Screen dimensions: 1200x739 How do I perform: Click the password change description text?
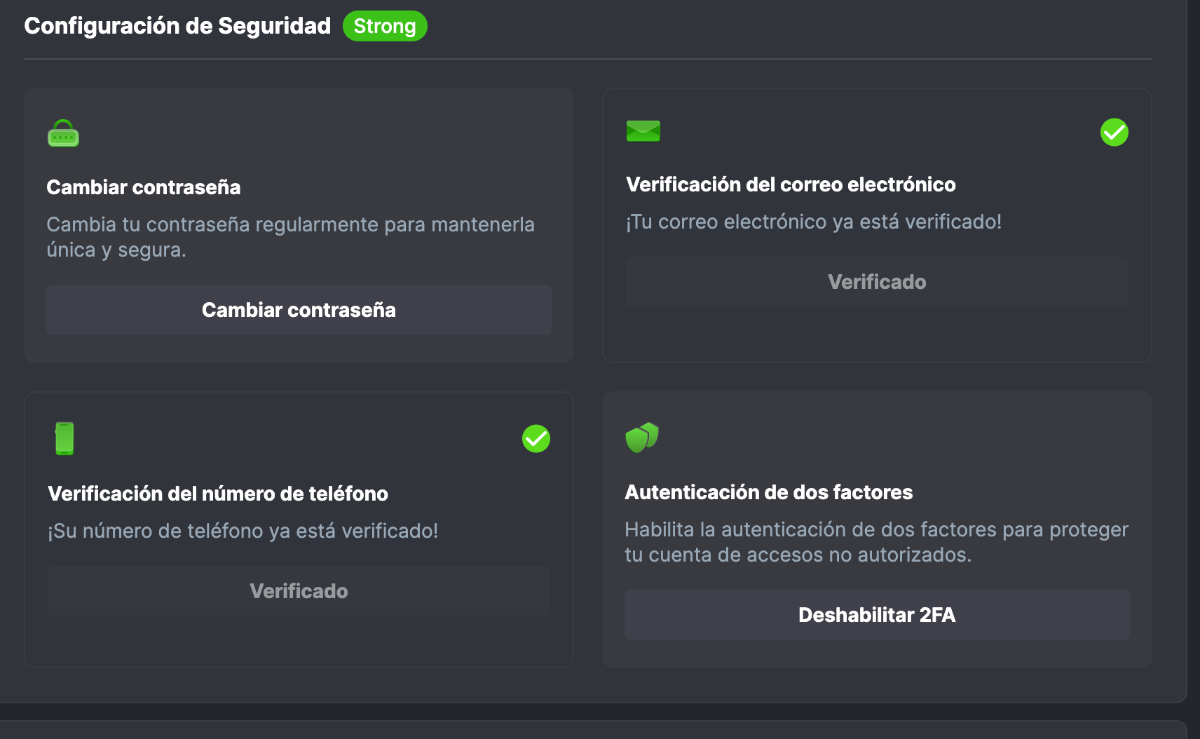click(290, 237)
